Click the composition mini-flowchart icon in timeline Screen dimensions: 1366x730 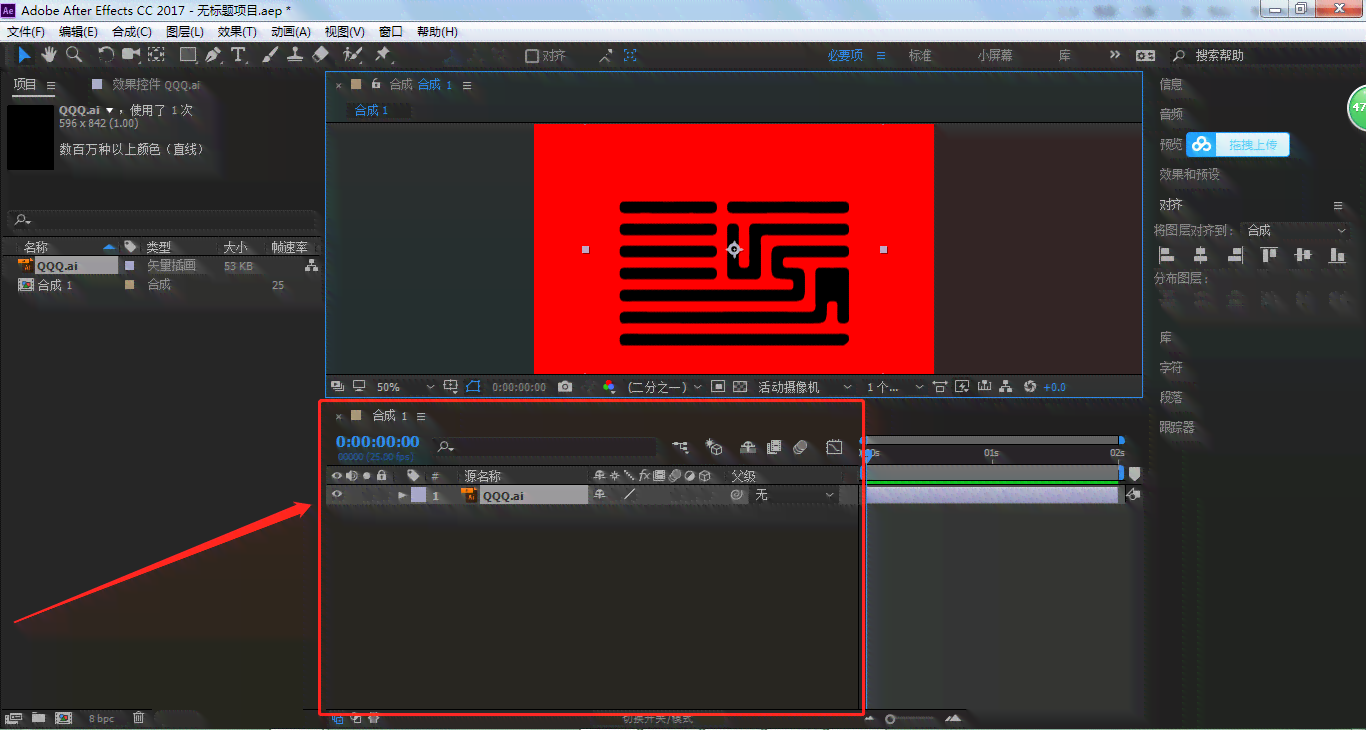[681, 447]
